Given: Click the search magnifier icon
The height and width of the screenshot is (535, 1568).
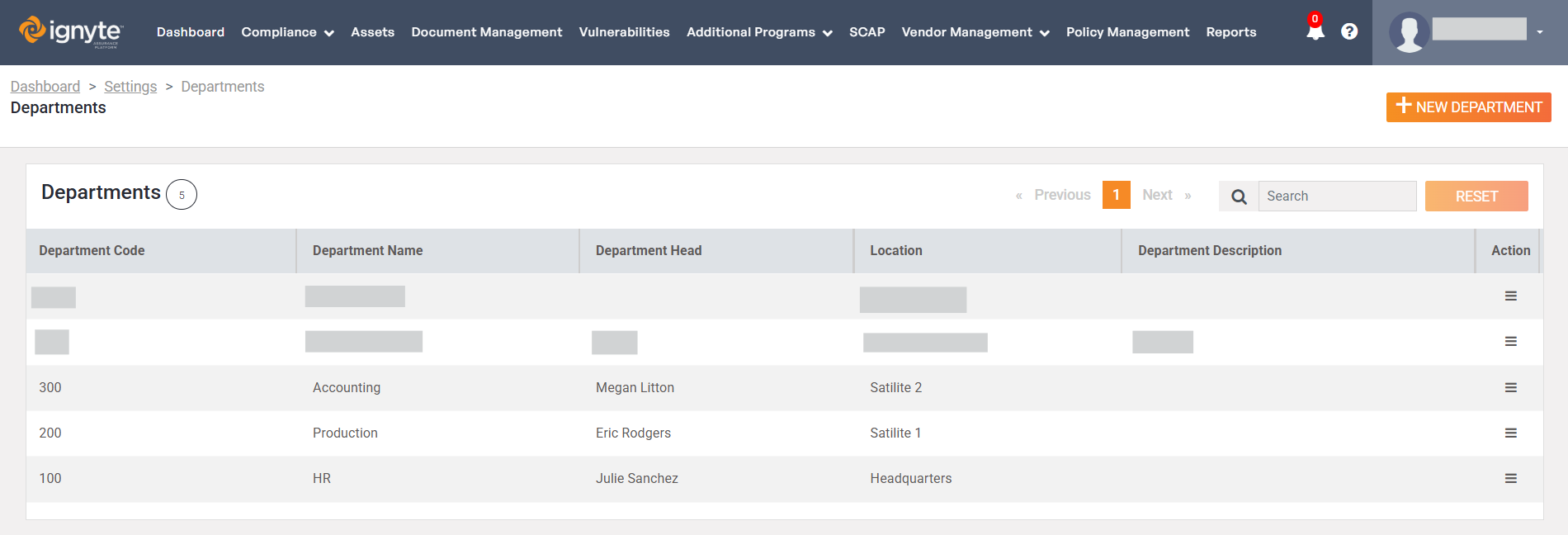Looking at the screenshot, I should coord(1239,196).
